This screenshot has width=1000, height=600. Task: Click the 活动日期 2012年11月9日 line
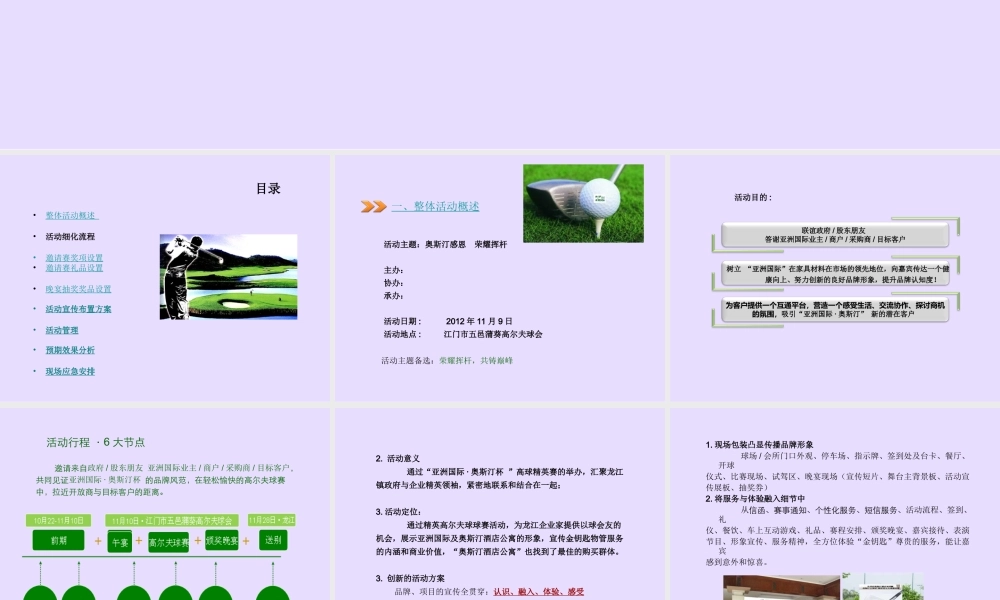point(448,321)
